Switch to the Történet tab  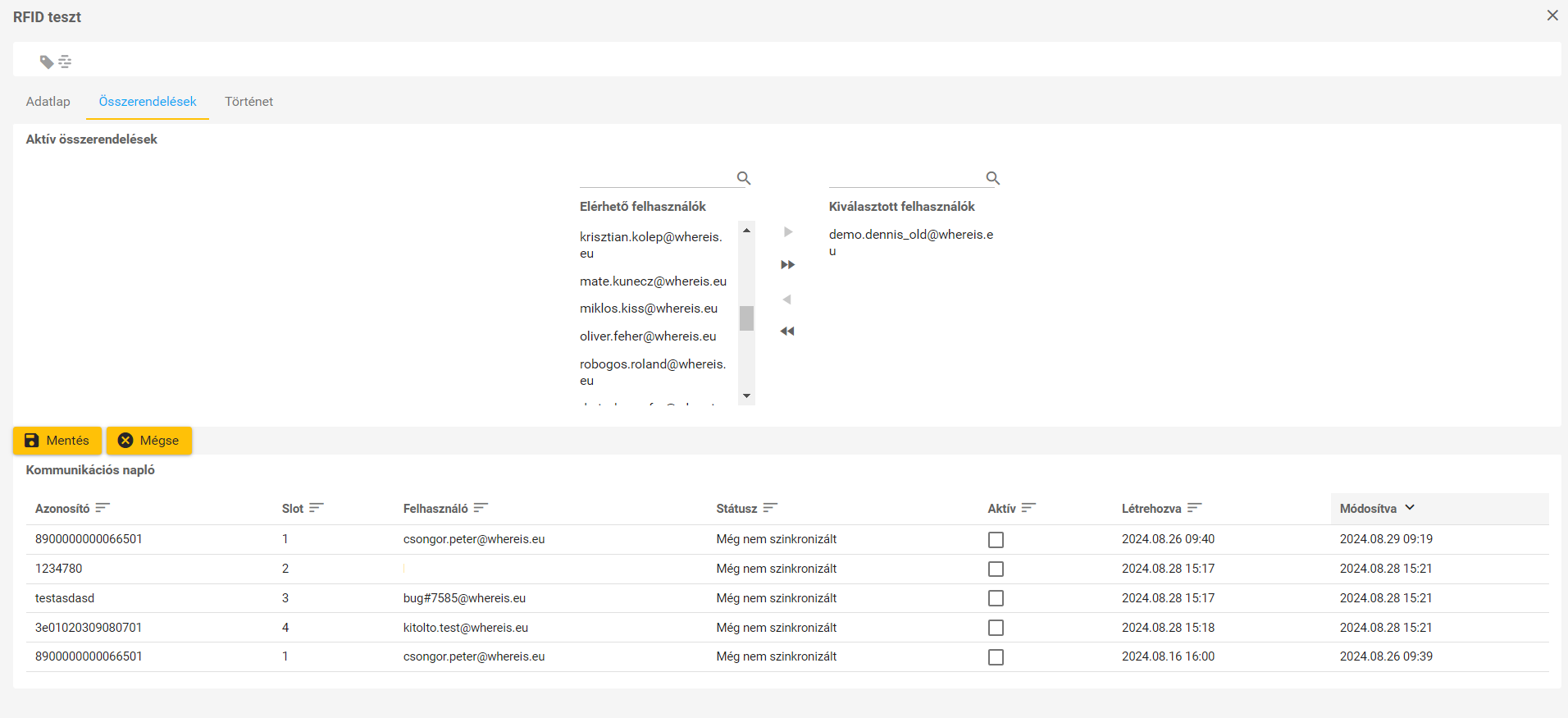coord(248,102)
